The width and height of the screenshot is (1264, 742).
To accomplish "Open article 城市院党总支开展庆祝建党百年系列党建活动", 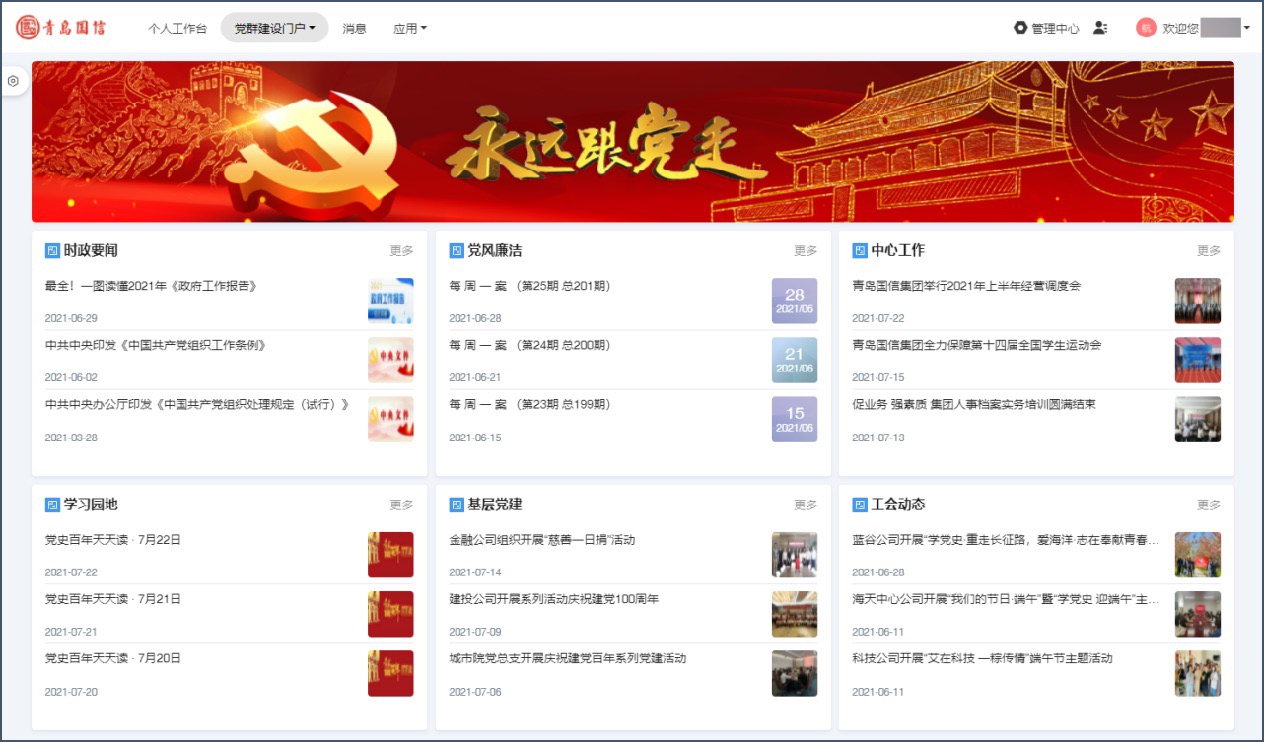I will tap(568, 658).
